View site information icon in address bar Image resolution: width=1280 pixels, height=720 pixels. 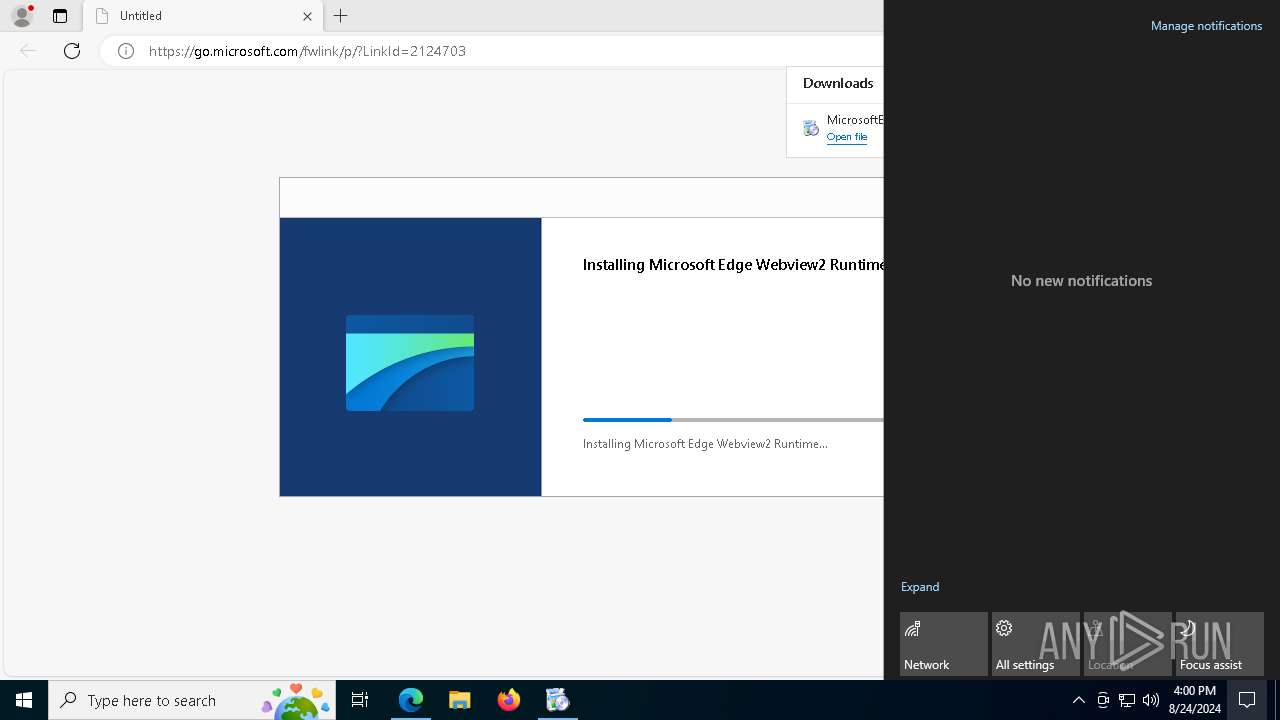[126, 51]
